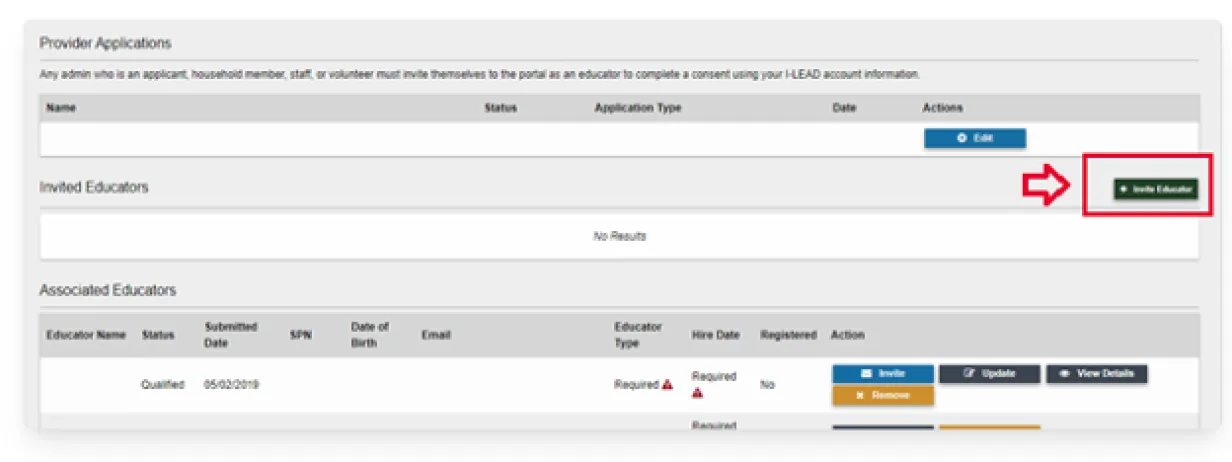This screenshot has height=462, width=1232.
Task: Open View Details for the educator
Action: pos(1096,374)
